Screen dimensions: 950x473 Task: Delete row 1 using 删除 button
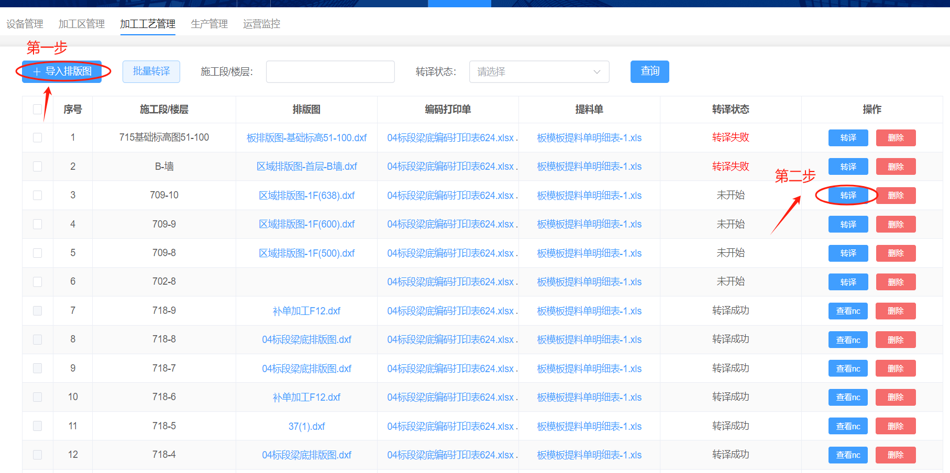[895, 138]
